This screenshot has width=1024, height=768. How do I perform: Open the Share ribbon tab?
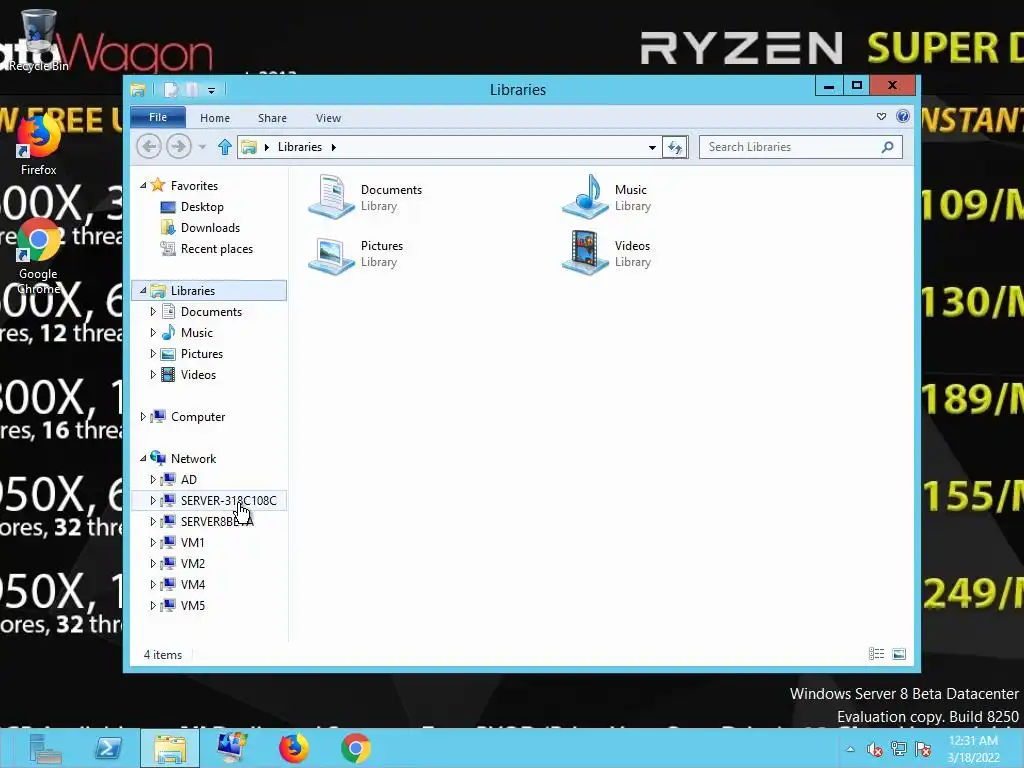pos(272,118)
